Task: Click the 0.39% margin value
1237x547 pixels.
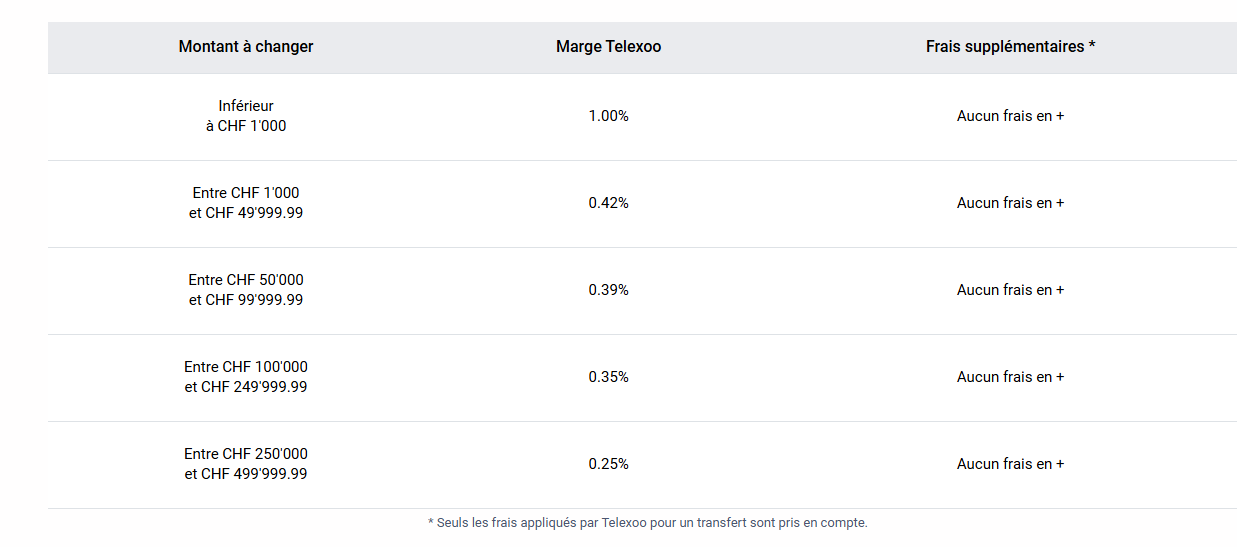Action: 608,290
